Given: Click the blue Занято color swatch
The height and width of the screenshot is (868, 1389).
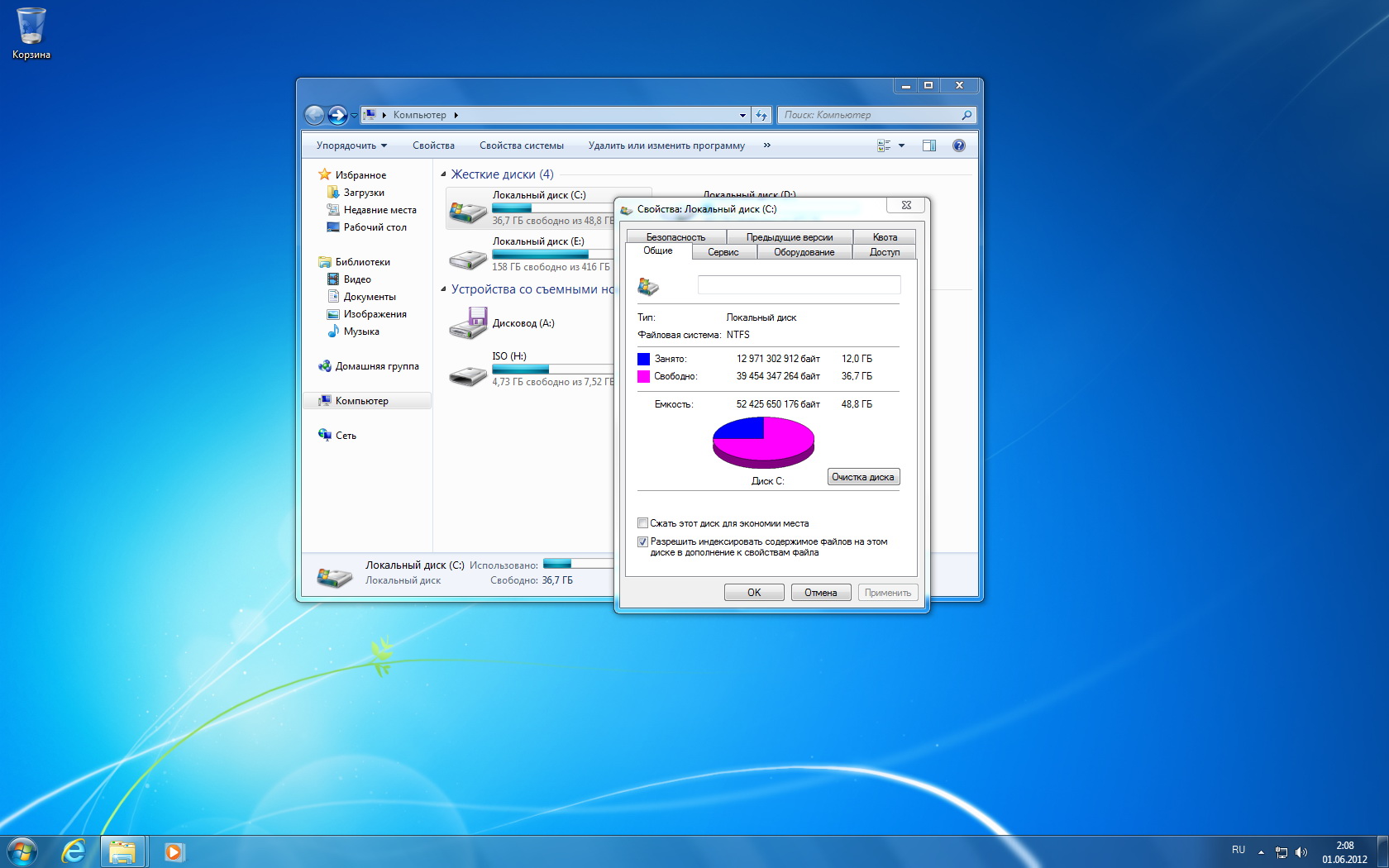Looking at the screenshot, I should click(643, 359).
